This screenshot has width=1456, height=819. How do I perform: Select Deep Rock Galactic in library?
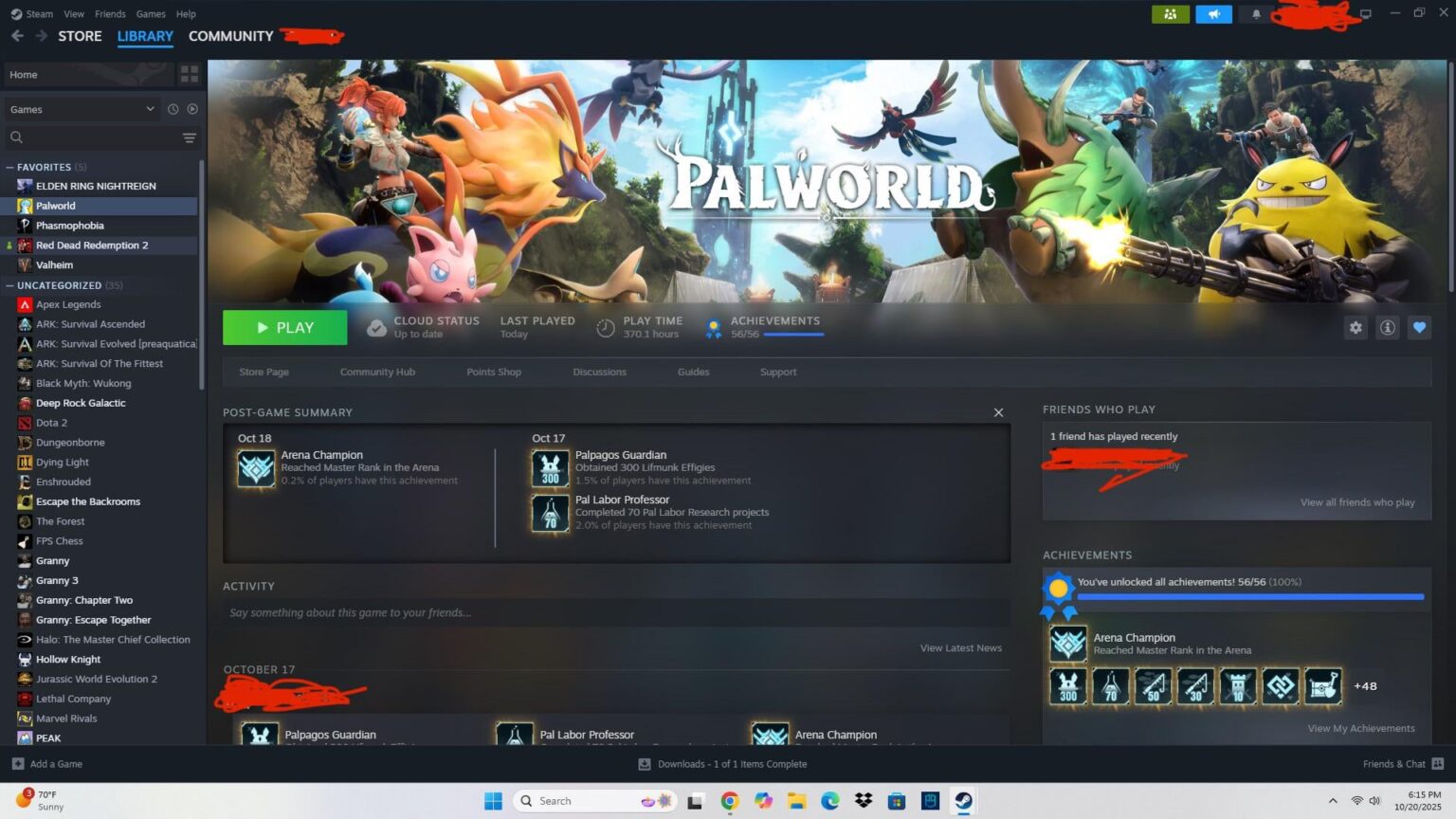81,403
